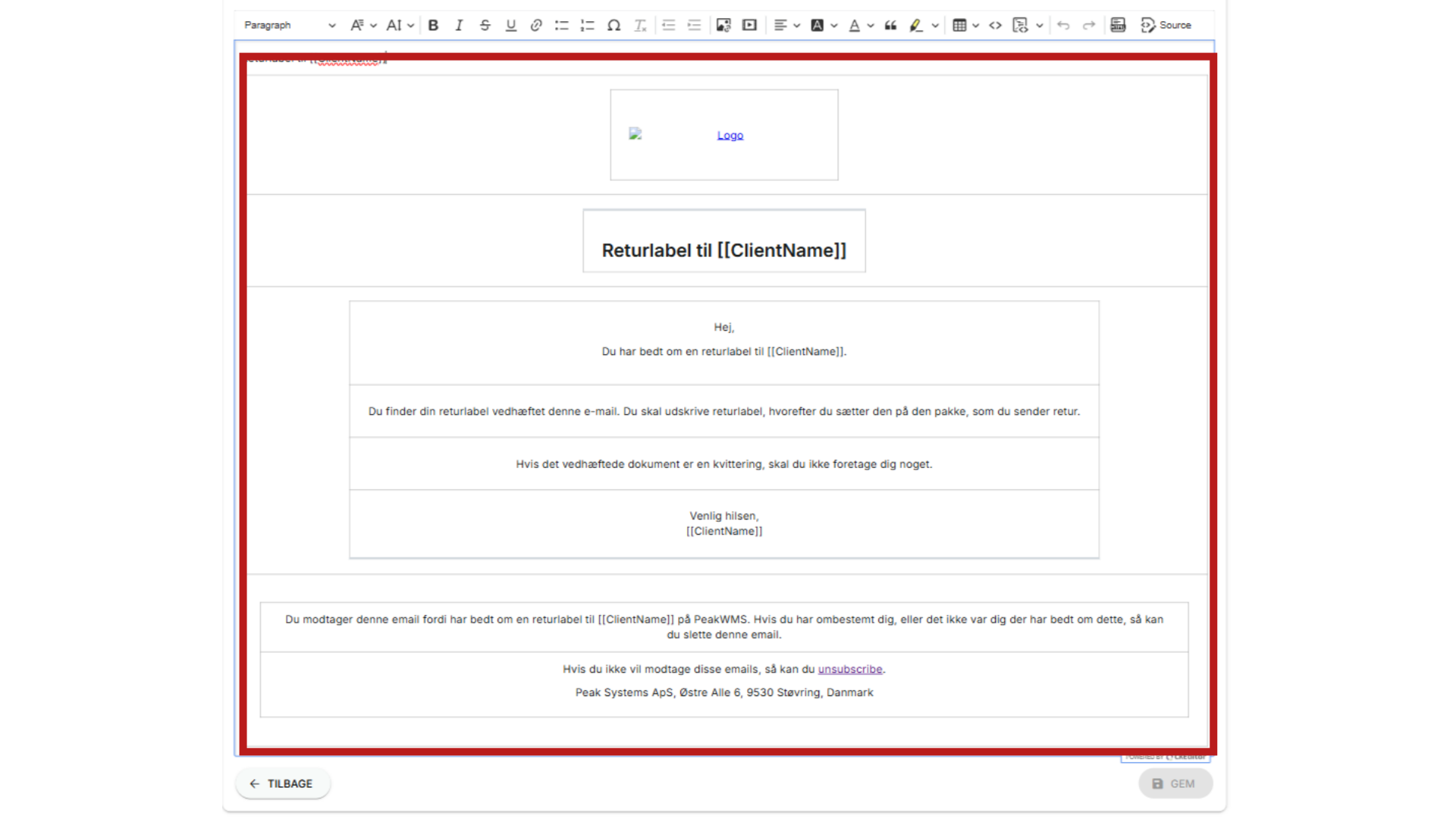This screenshot has height=819, width=1456.
Task: Click the footer paragraph starting 'Du modtager denne email'
Action: [x=724, y=627]
